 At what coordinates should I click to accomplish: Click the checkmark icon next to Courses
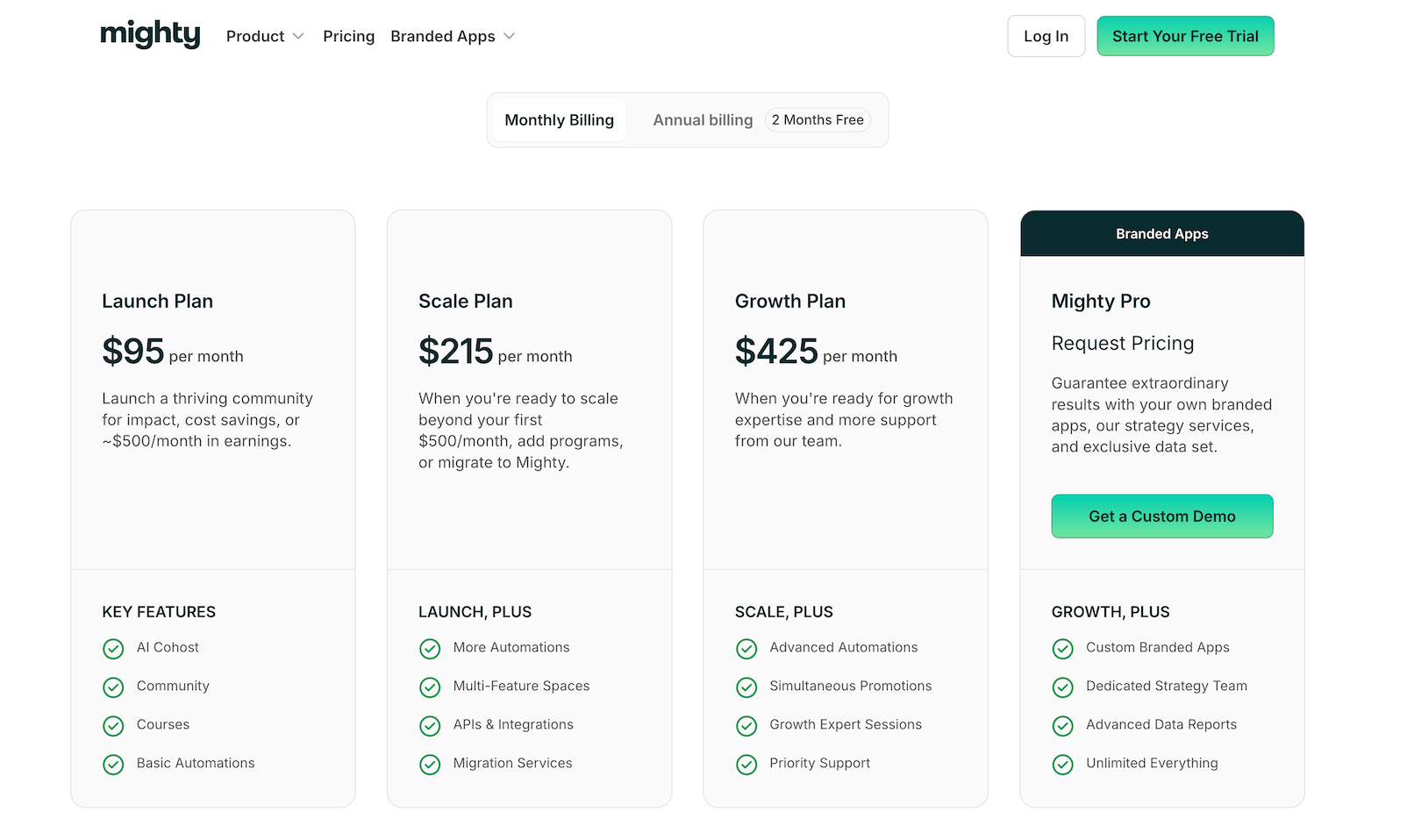point(113,726)
